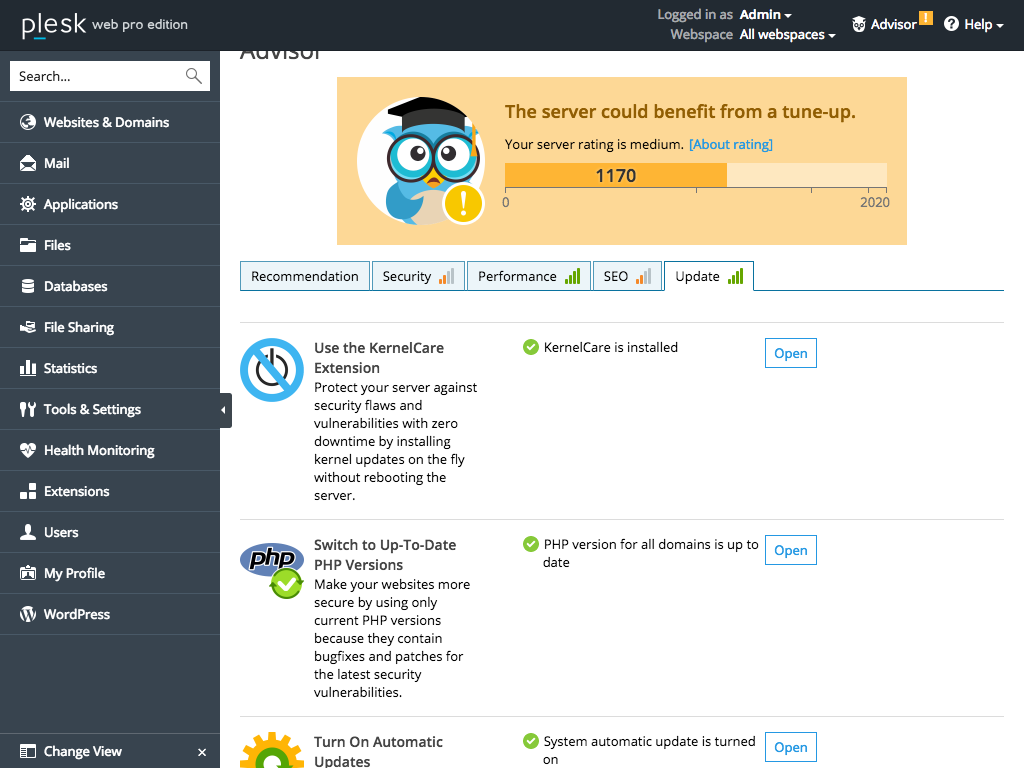Click the KernelCare extension icon
Image resolution: width=1024 pixels, height=768 pixels.
pyautogui.click(x=271, y=370)
